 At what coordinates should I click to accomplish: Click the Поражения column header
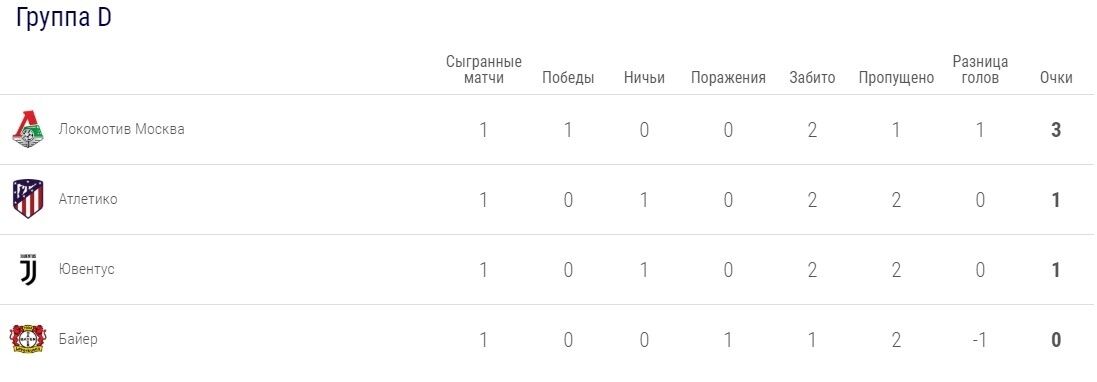[x=728, y=78]
